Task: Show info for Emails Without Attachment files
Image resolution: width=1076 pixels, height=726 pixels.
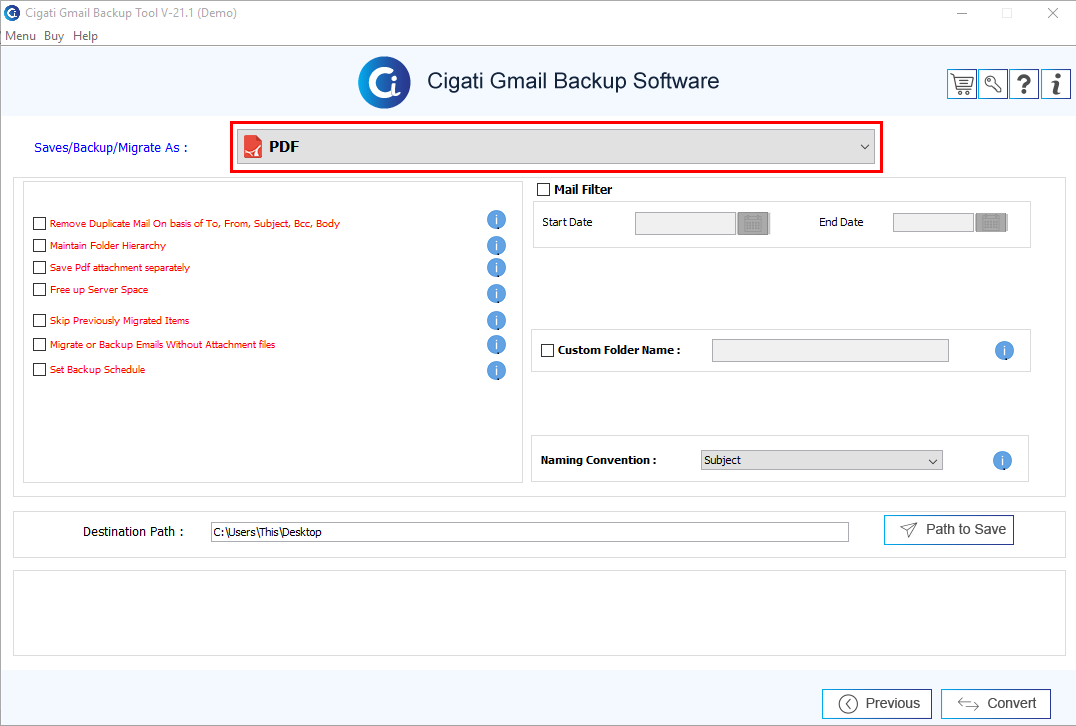Action: (496, 344)
